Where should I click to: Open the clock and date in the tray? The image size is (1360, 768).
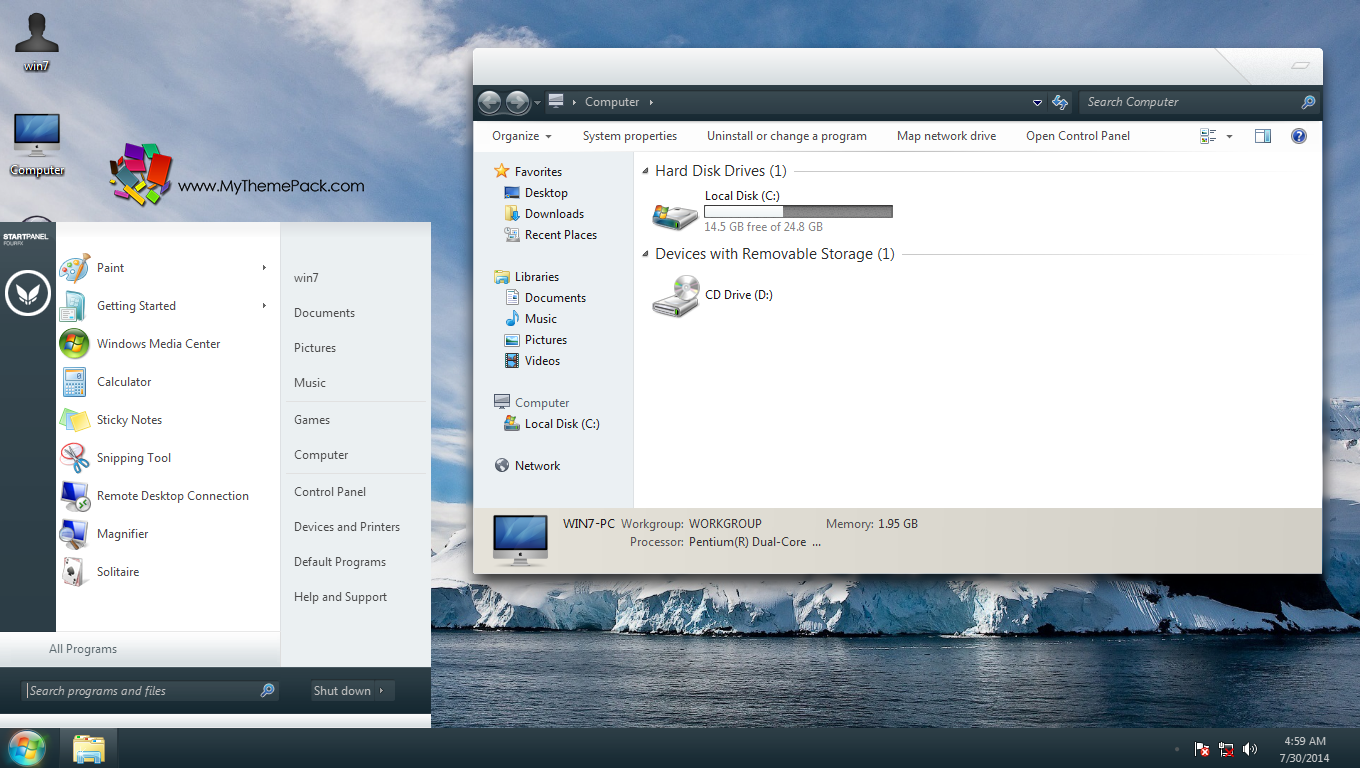pyautogui.click(x=1305, y=749)
